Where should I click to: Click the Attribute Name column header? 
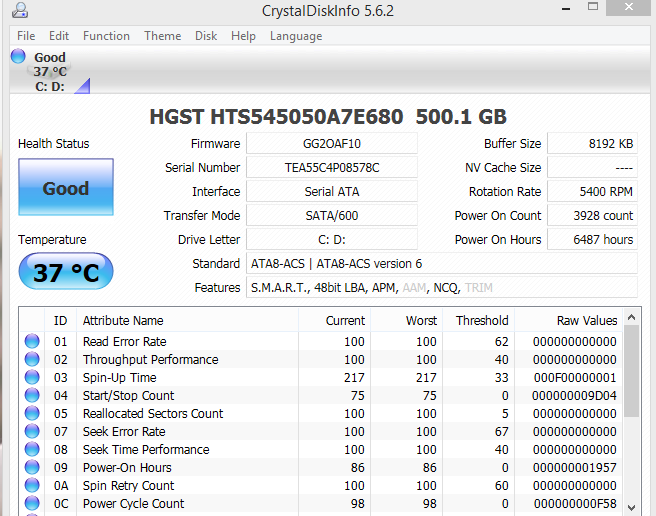(187, 321)
